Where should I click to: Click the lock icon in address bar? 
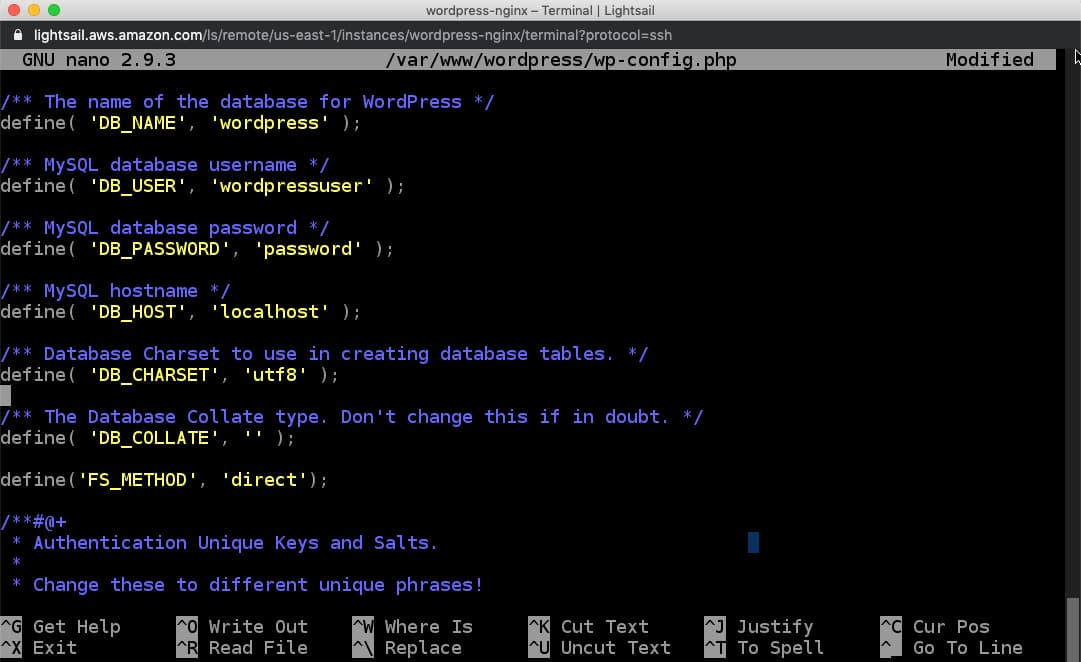click(x=18, y=34)
